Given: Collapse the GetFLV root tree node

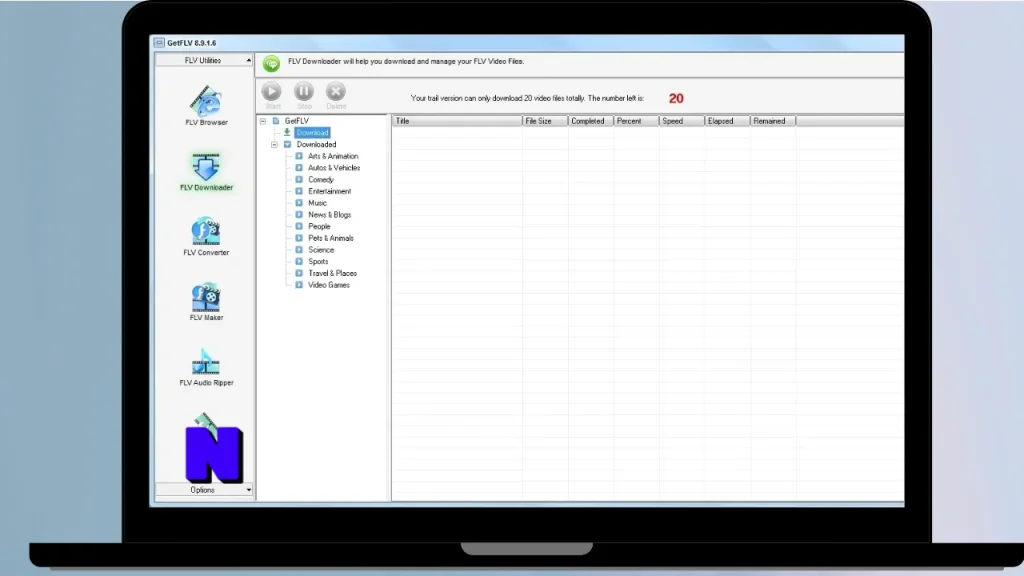Looking at the screenshot, I should [x=263, y=121].
